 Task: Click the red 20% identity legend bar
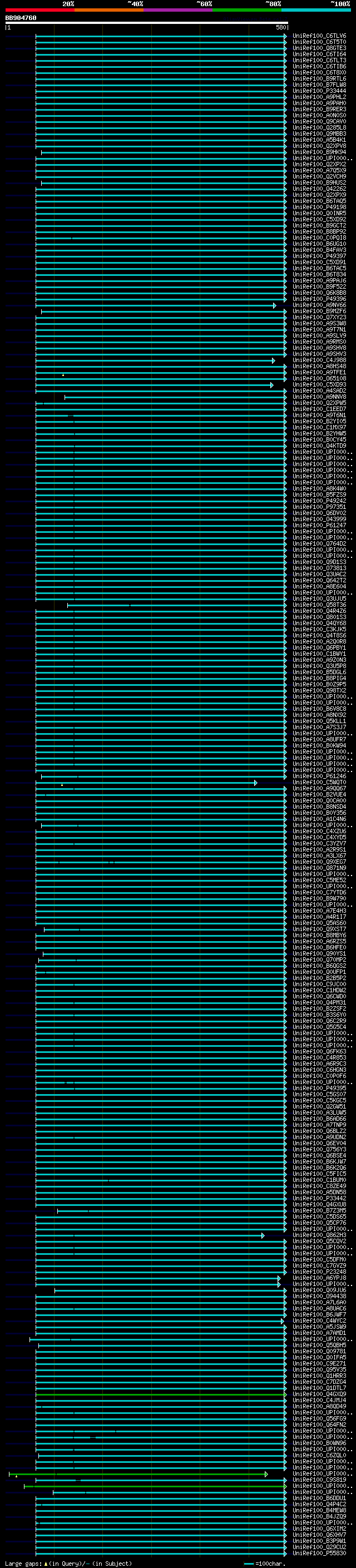coord(39,11)
